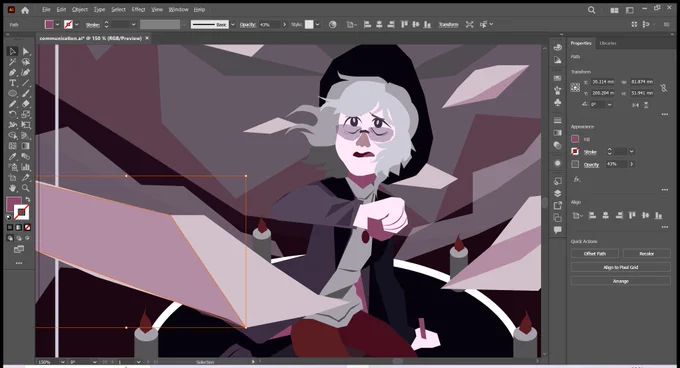Open brush definition Basic dropdown

tap(233, 25)
